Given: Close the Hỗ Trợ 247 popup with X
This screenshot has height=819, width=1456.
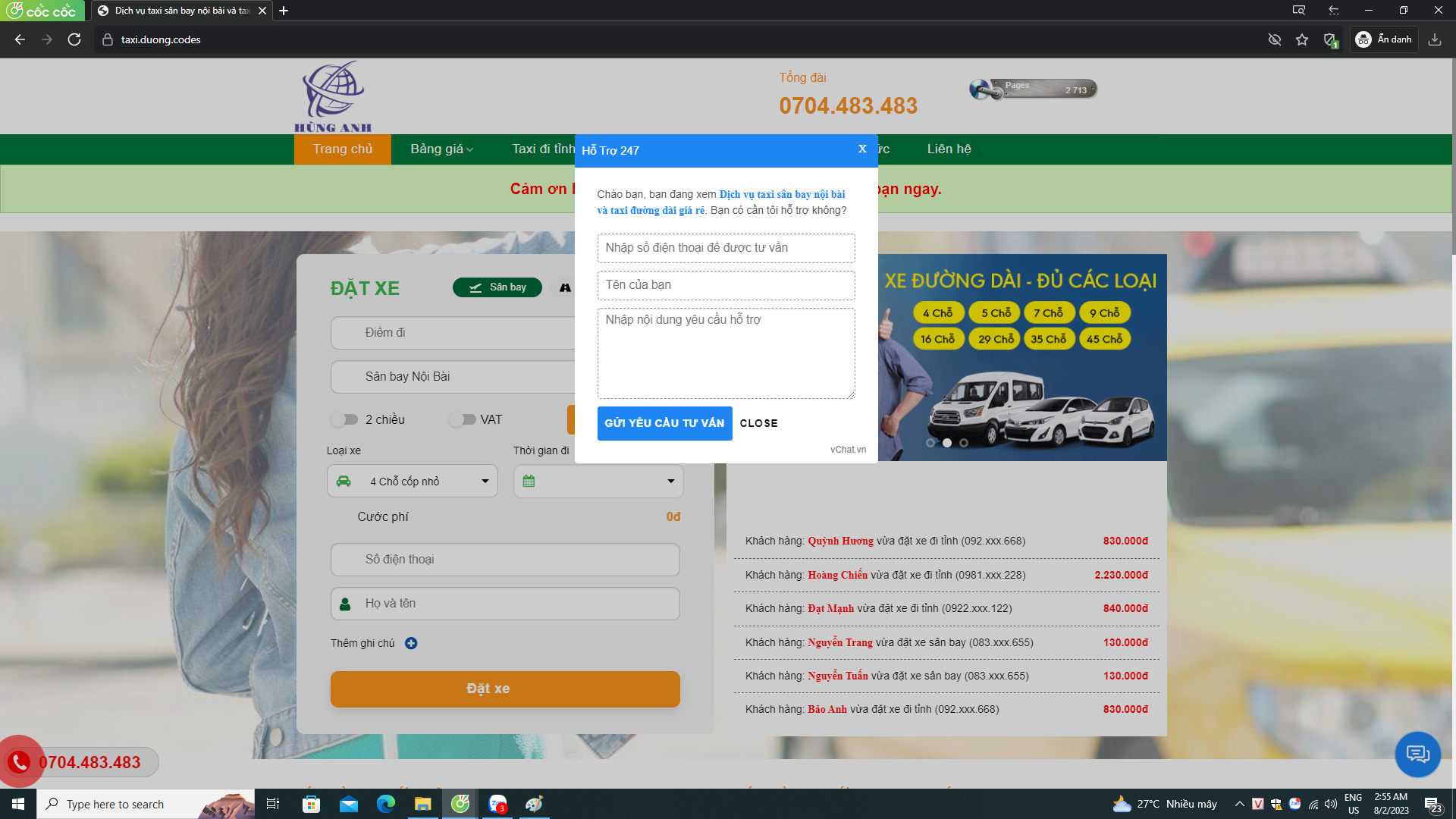Looking at the screenshot, I should point(862,149).
